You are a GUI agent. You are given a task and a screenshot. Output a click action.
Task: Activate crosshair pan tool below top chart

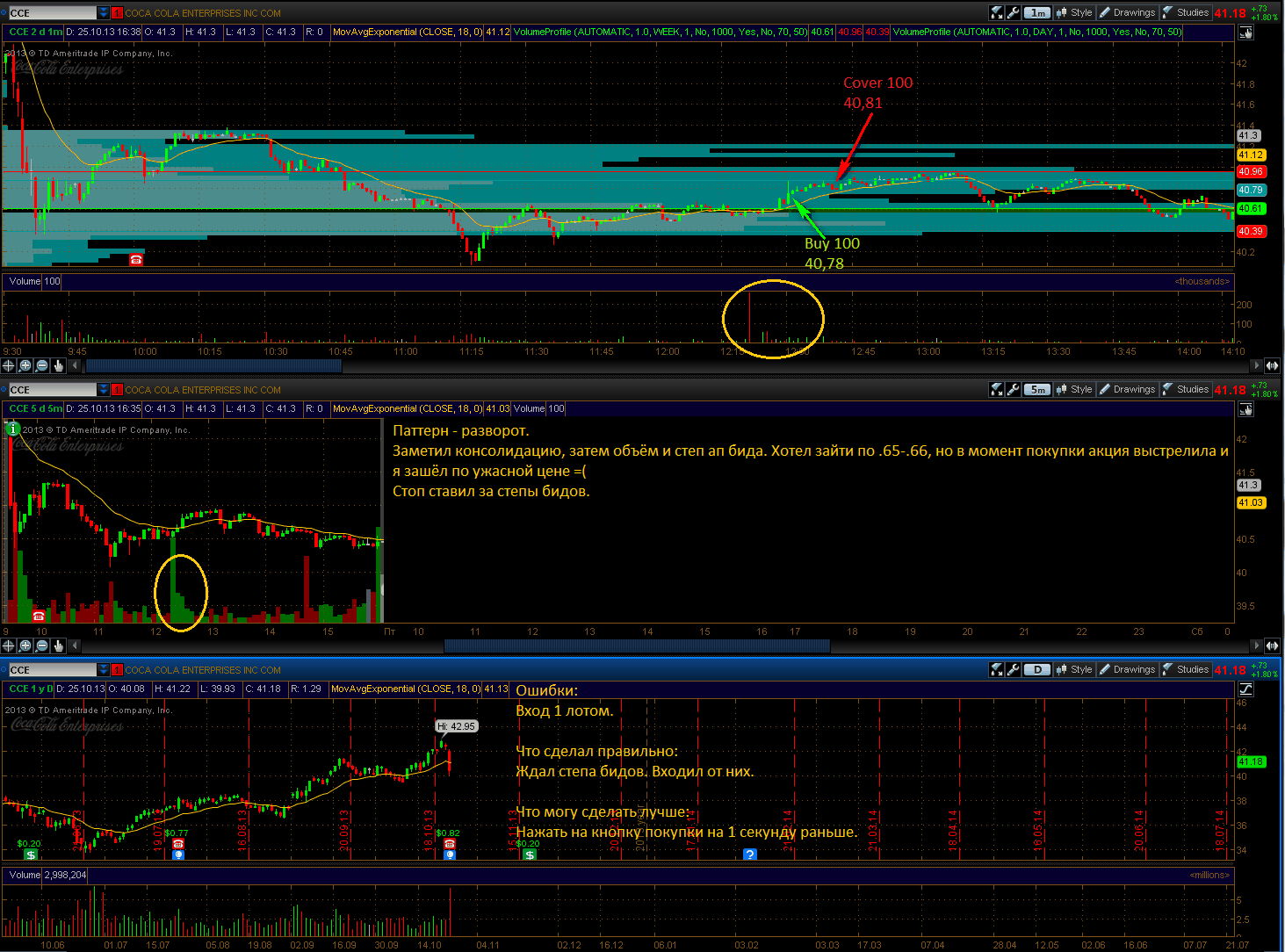tap(9, 365)
